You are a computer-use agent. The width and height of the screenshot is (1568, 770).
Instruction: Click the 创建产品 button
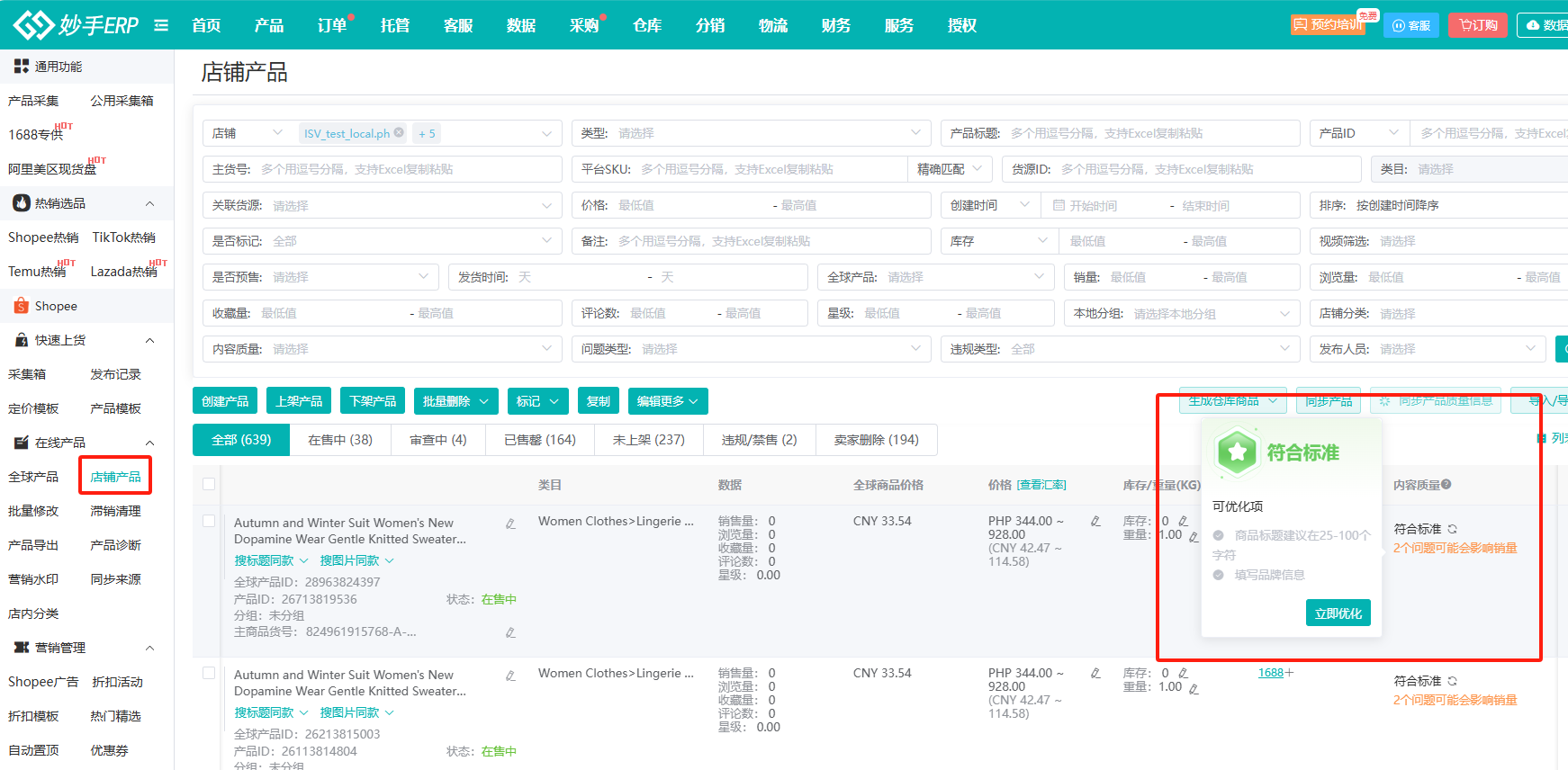[x=225, y=401]
